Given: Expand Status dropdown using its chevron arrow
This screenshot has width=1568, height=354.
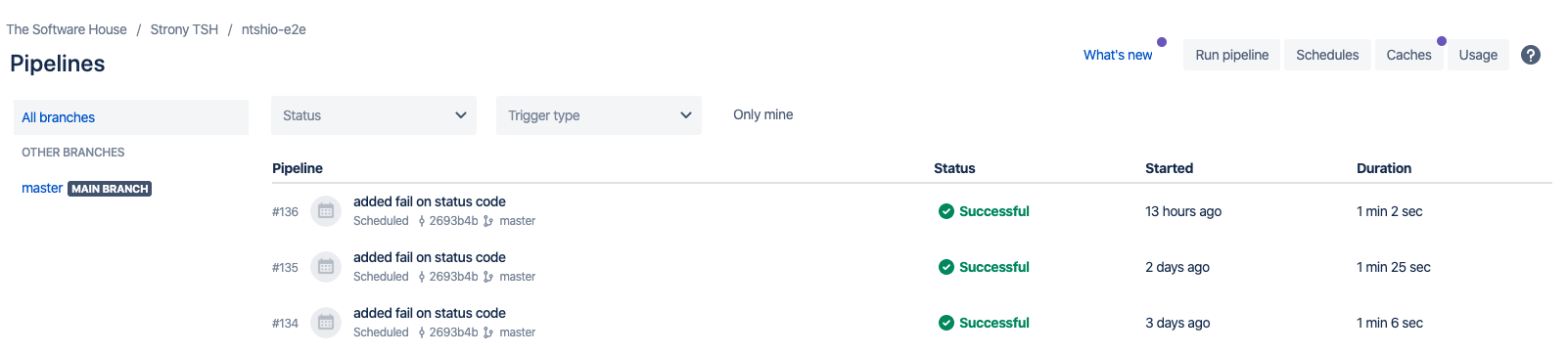Looking at the screenshot, I should (x=461, y=115).
